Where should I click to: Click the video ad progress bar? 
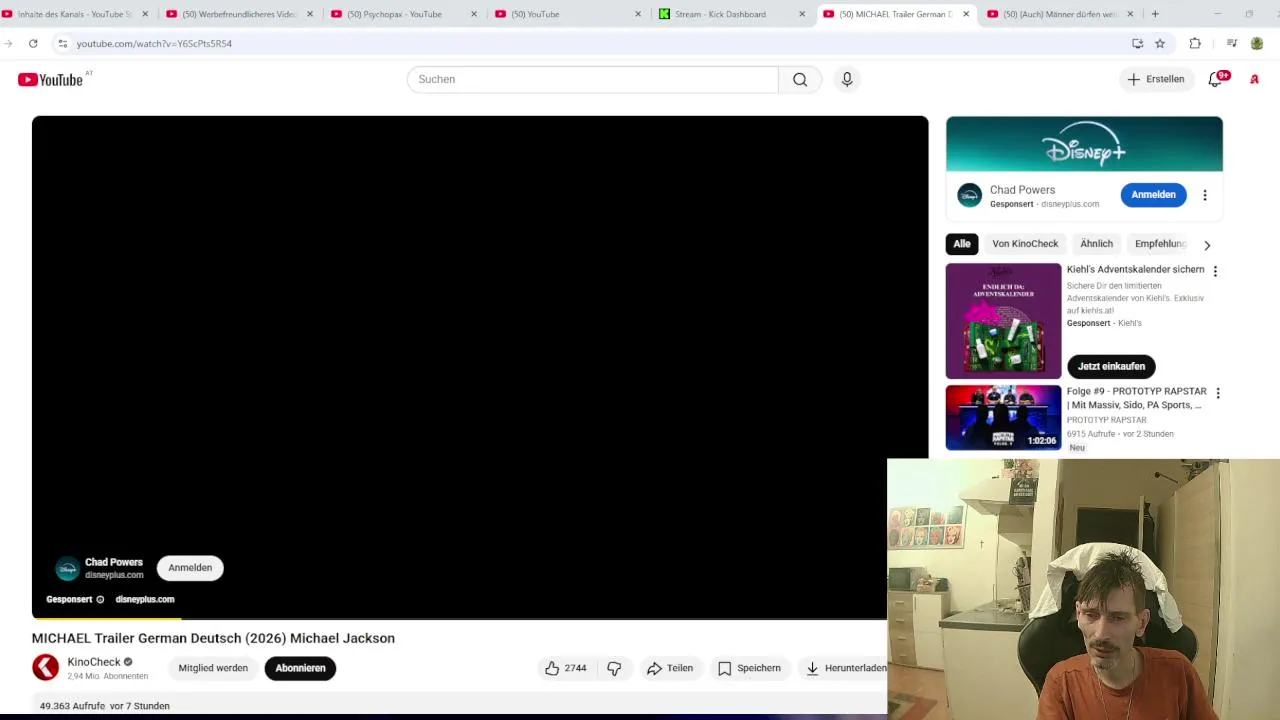coord(459,619)
